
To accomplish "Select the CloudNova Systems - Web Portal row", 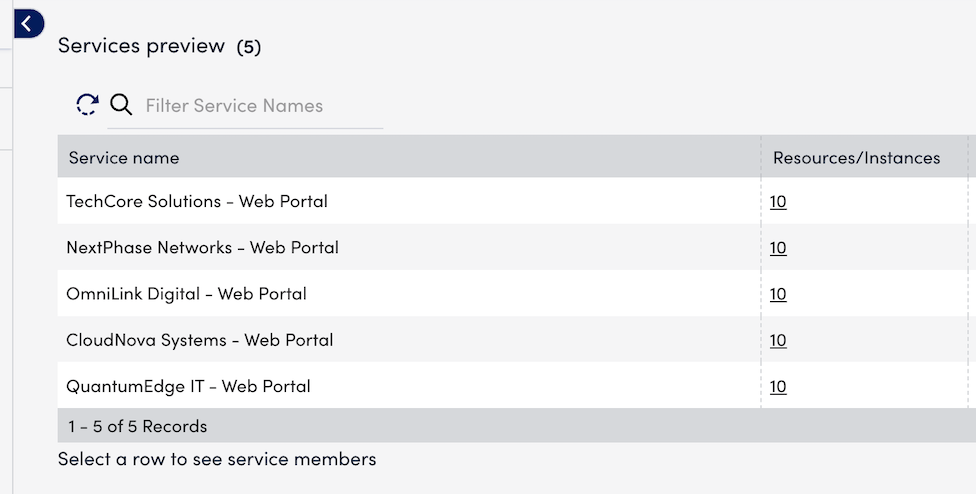I will [x=200, y=340].
